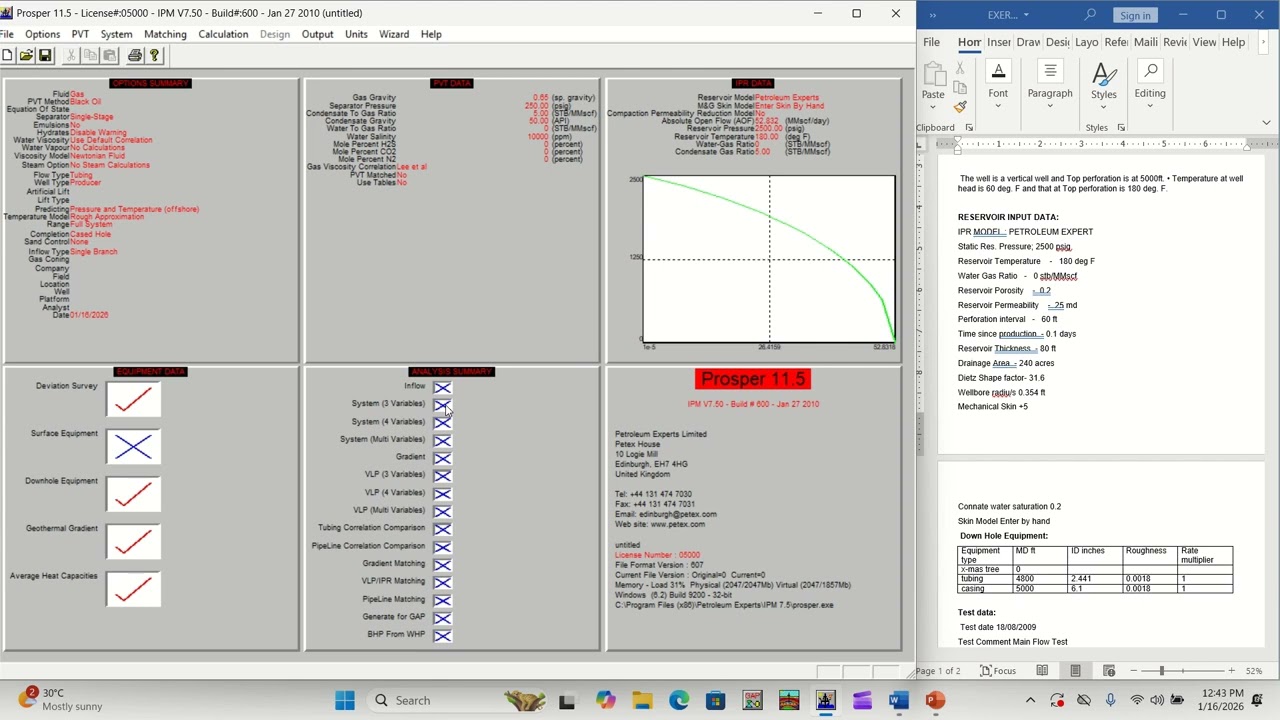
Task: Click the Paste icon in Word ribbon
Action: [933, 75]
